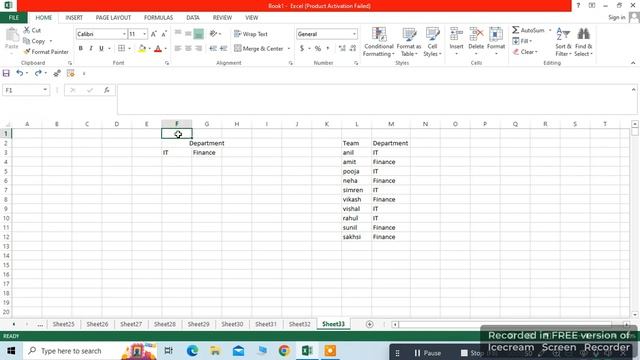This screenshot has height=360, width=640.
Task: Open the FILE tab
Action: (x=13, y=18)
